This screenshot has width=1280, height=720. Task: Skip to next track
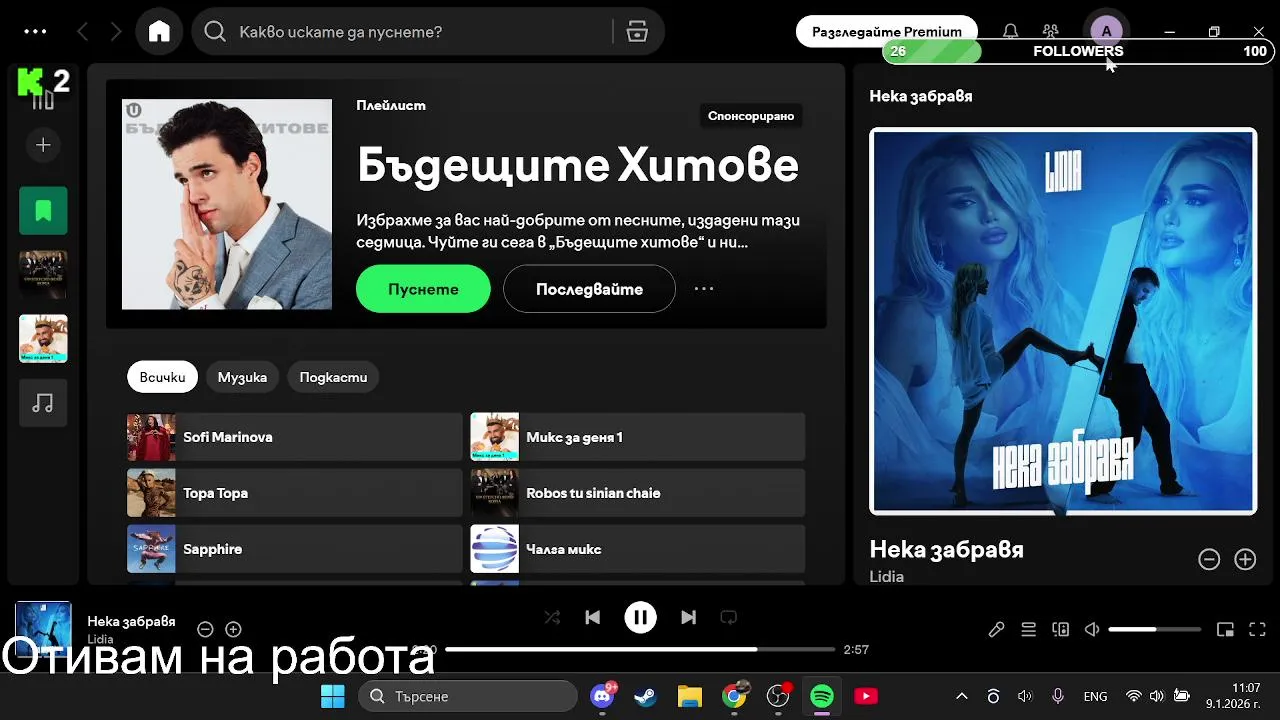pos(688,618)
